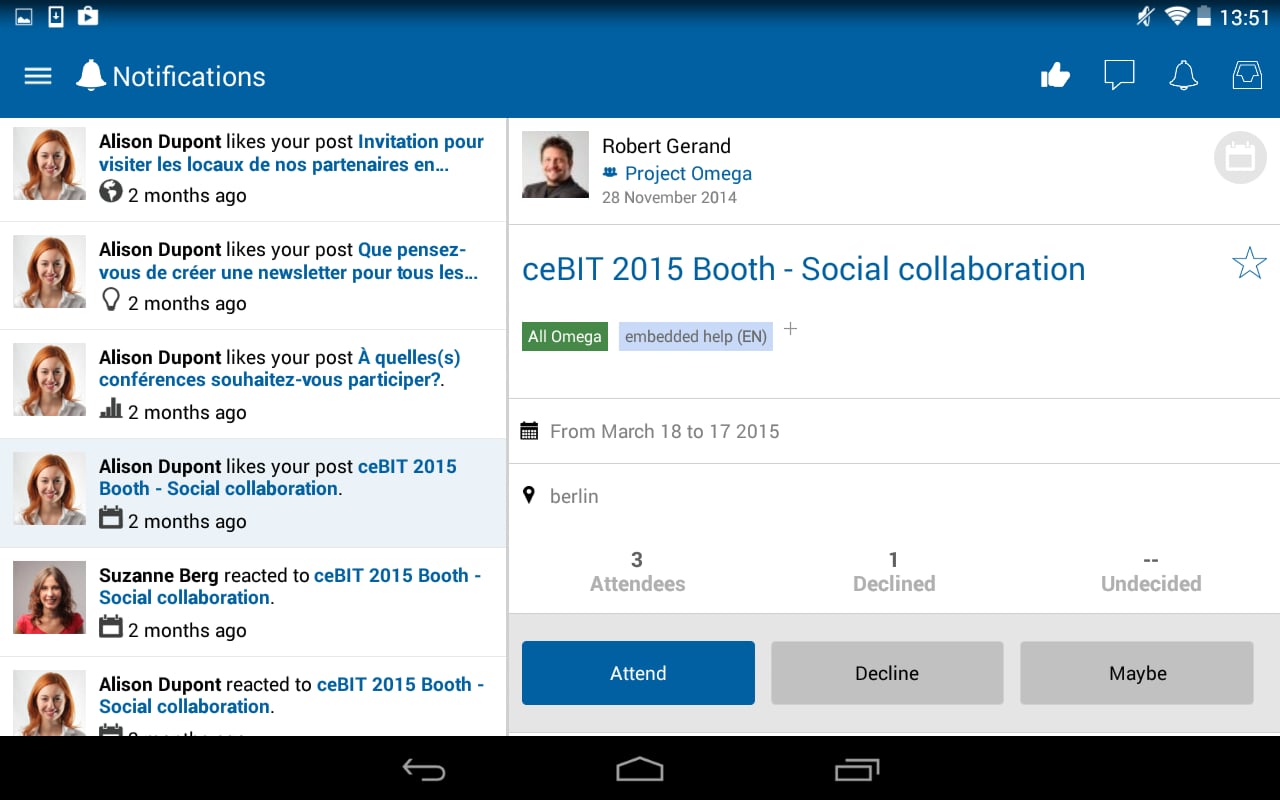This screenshot has width=1280, height=800.
Task: Tap the round calendar event badge icon
Action: tap(1240, 158)
